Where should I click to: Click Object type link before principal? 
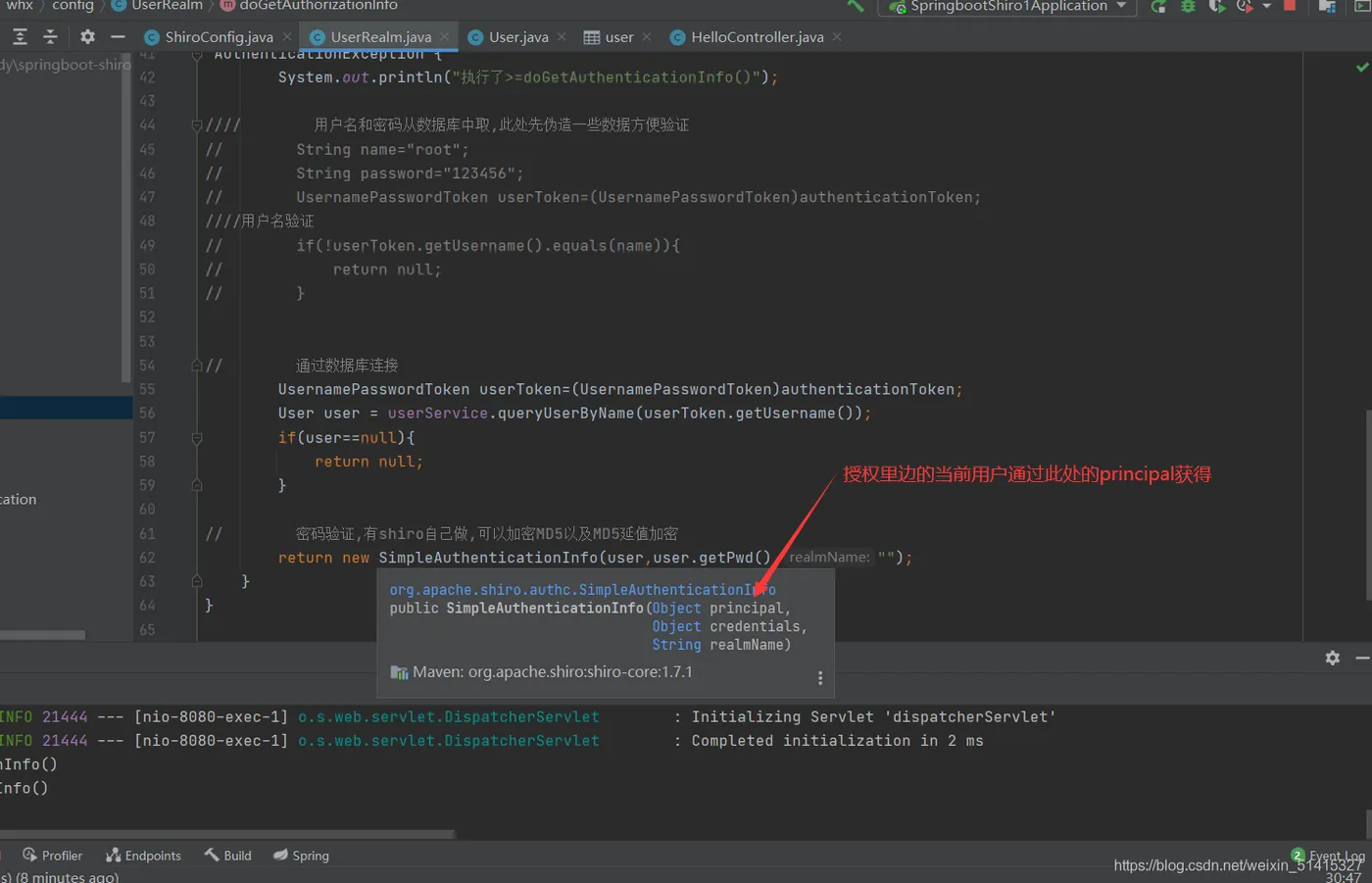tap(676, 609)
